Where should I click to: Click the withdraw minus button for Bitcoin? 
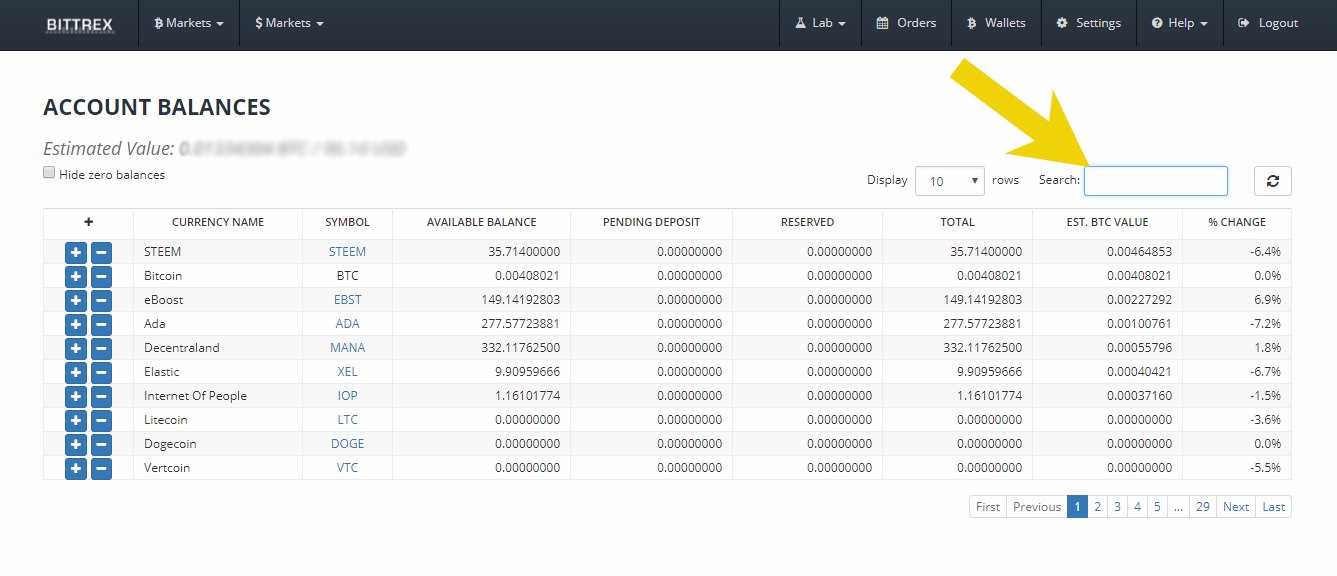pyautogui.click(x=101, y=276)
